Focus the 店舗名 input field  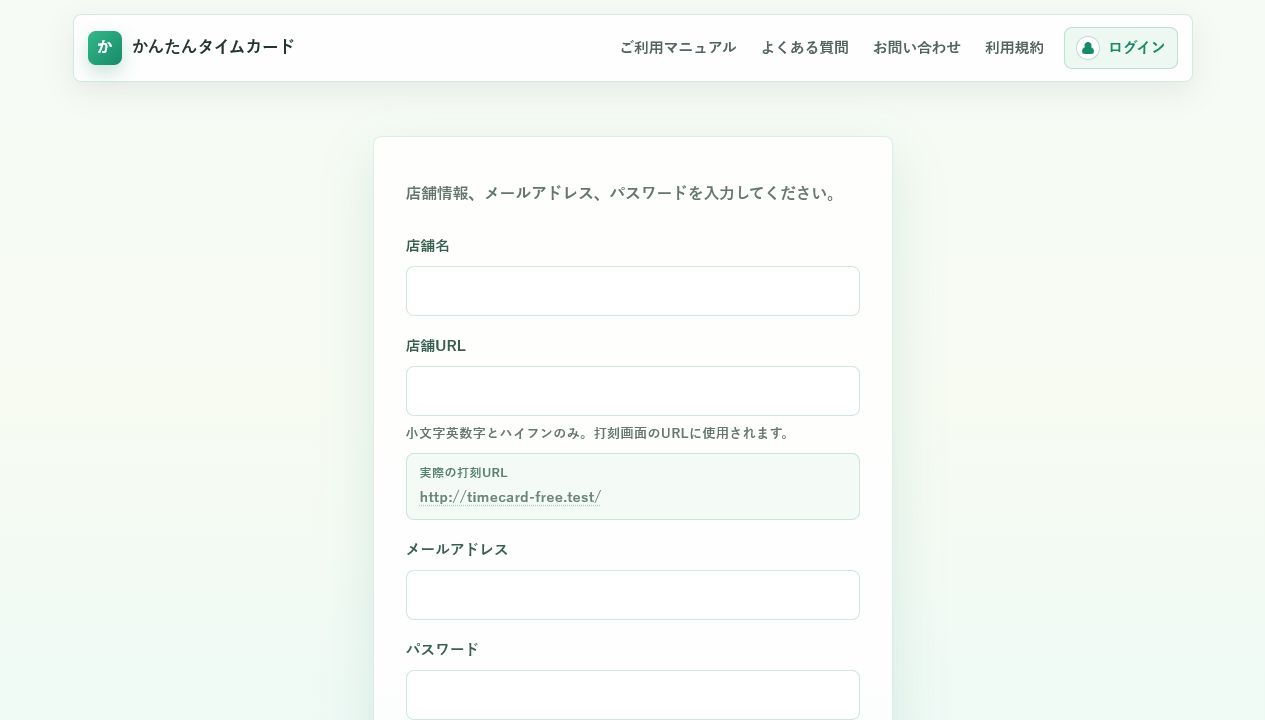pyautogui.click(x=633, y=291)
